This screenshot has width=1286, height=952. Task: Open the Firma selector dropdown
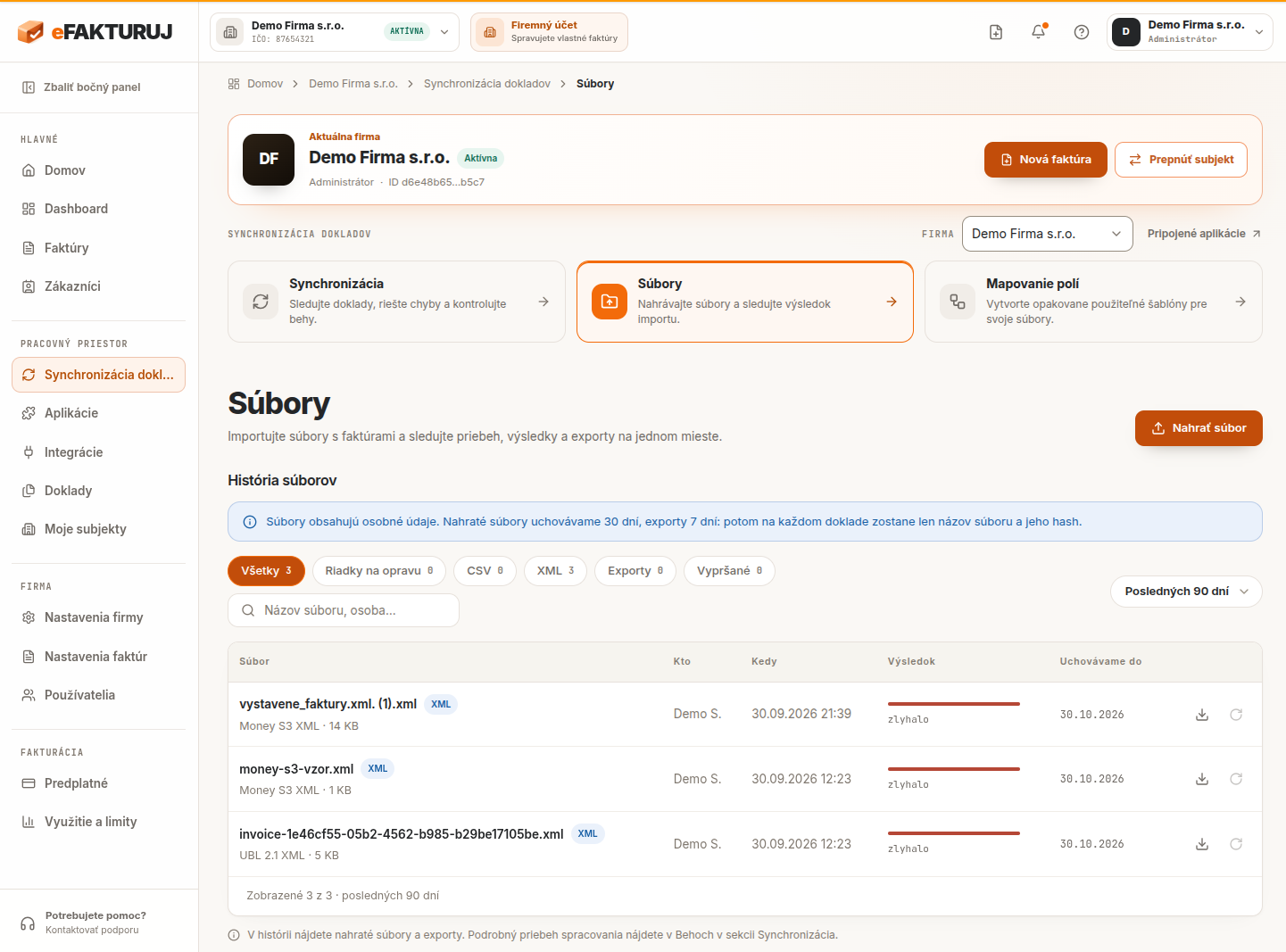click(1047, 234)
